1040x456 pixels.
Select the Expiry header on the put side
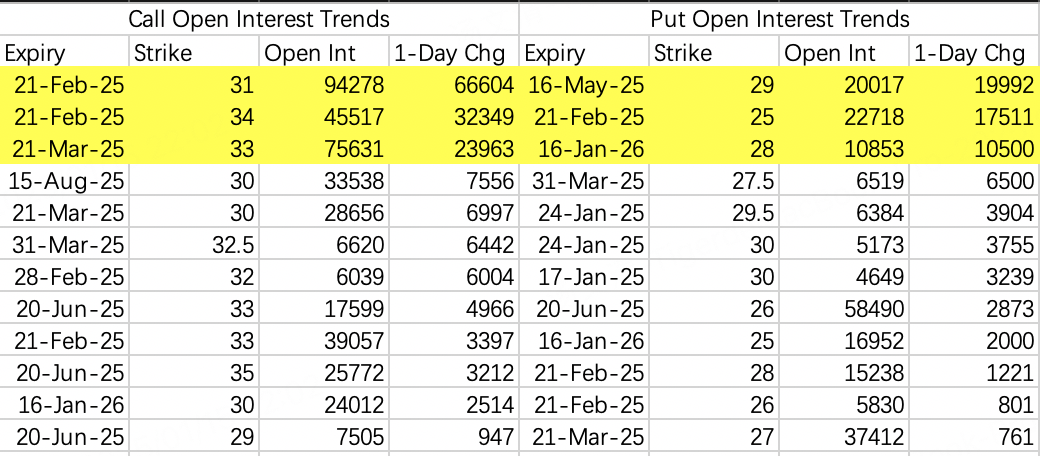(584, 53)
